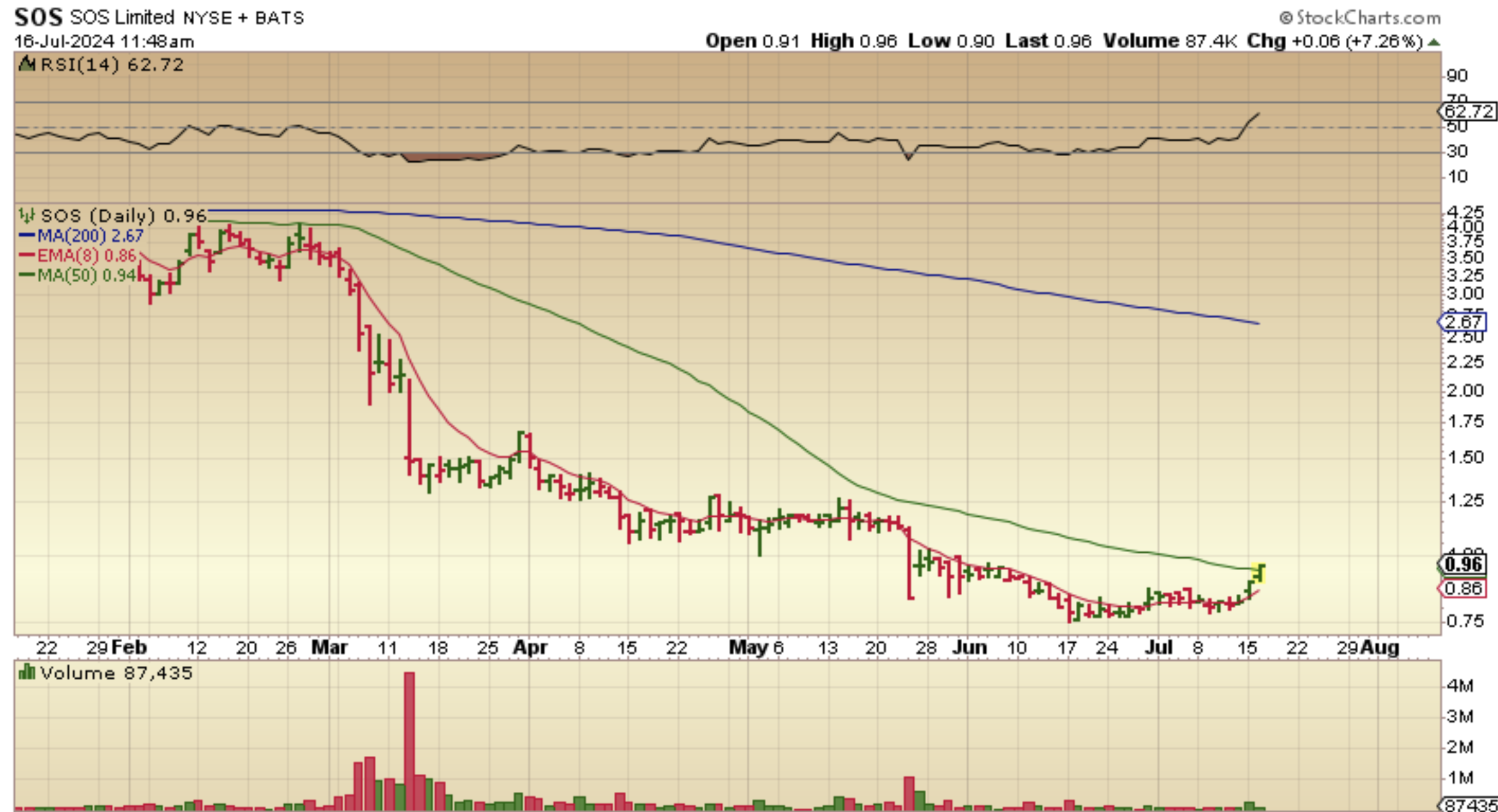Click the 0.86 EMA price axis tag
1498x812 pixels.
[x=1463, y=588]
